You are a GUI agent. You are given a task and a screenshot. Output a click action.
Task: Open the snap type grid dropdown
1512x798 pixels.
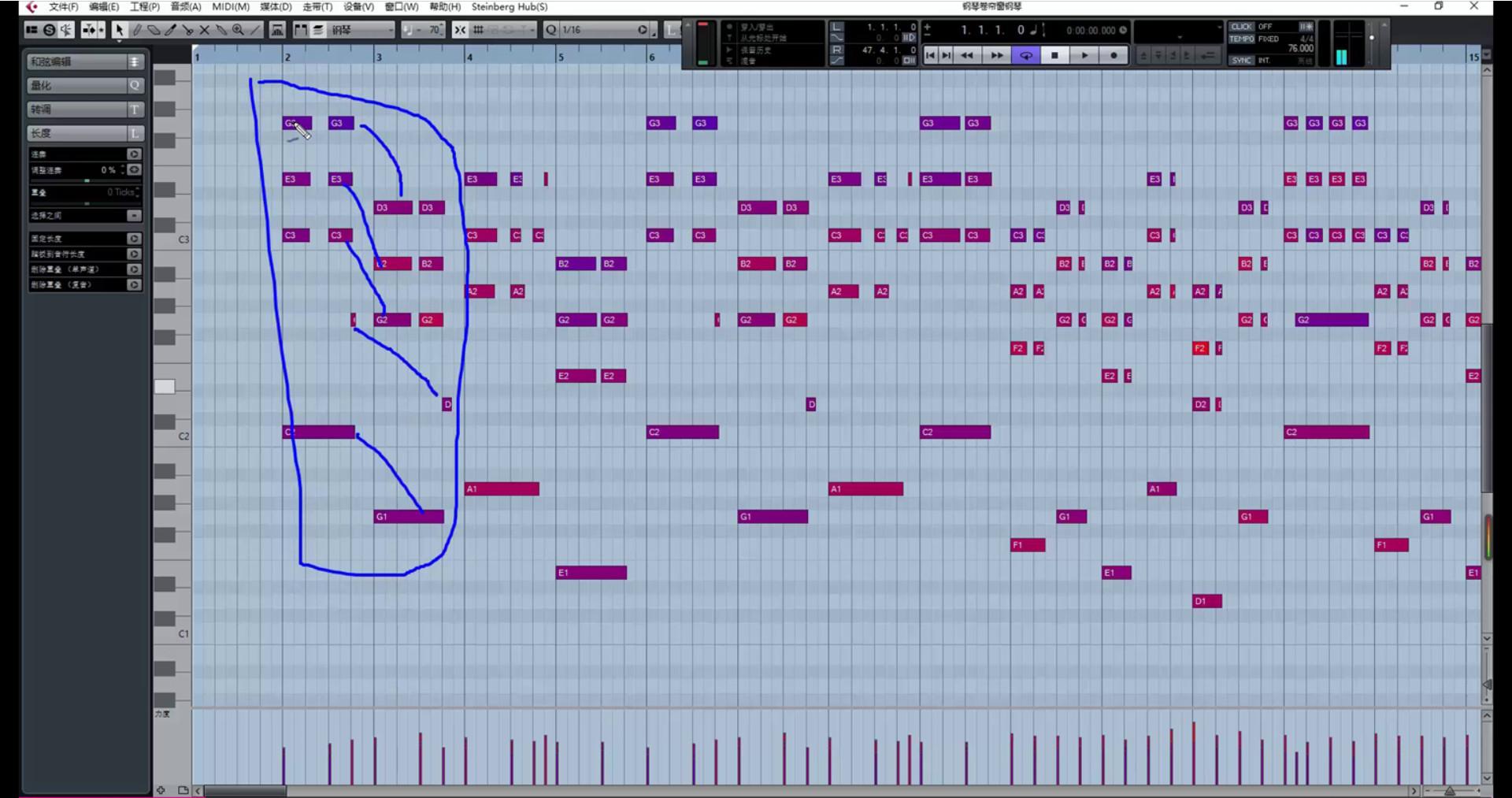coord(503,30)
